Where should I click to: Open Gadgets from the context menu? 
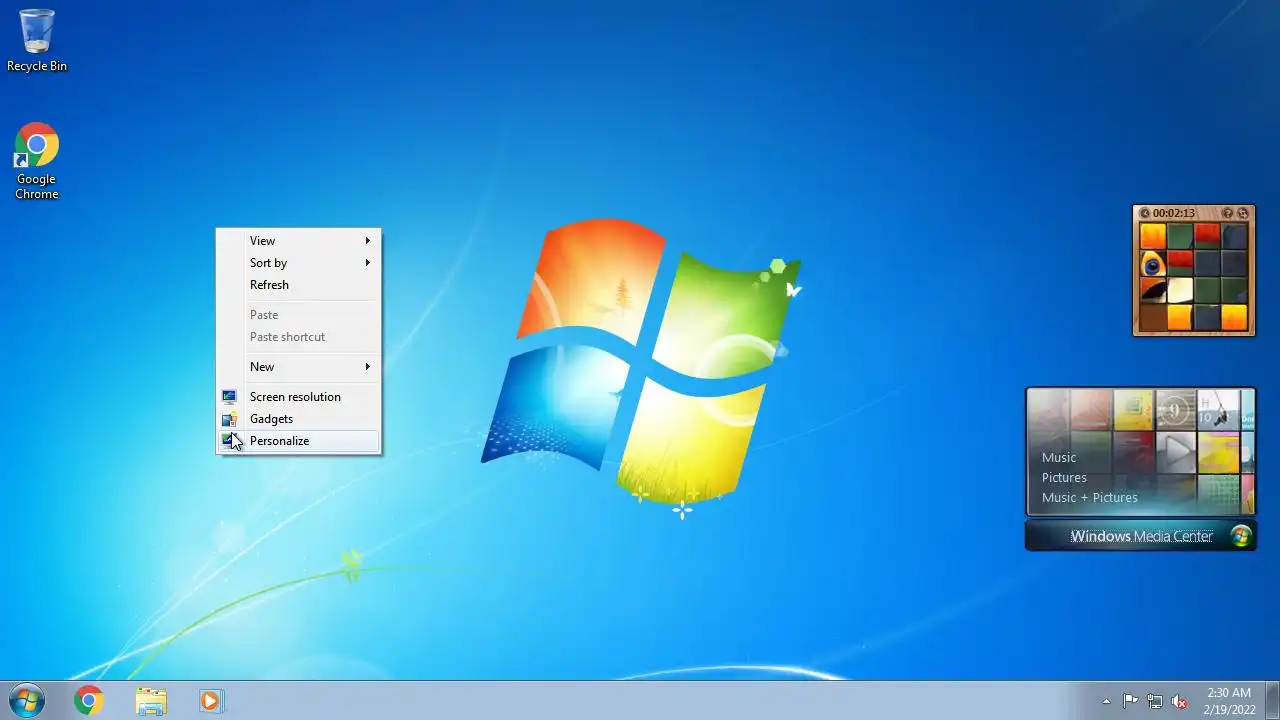point(298,419)
